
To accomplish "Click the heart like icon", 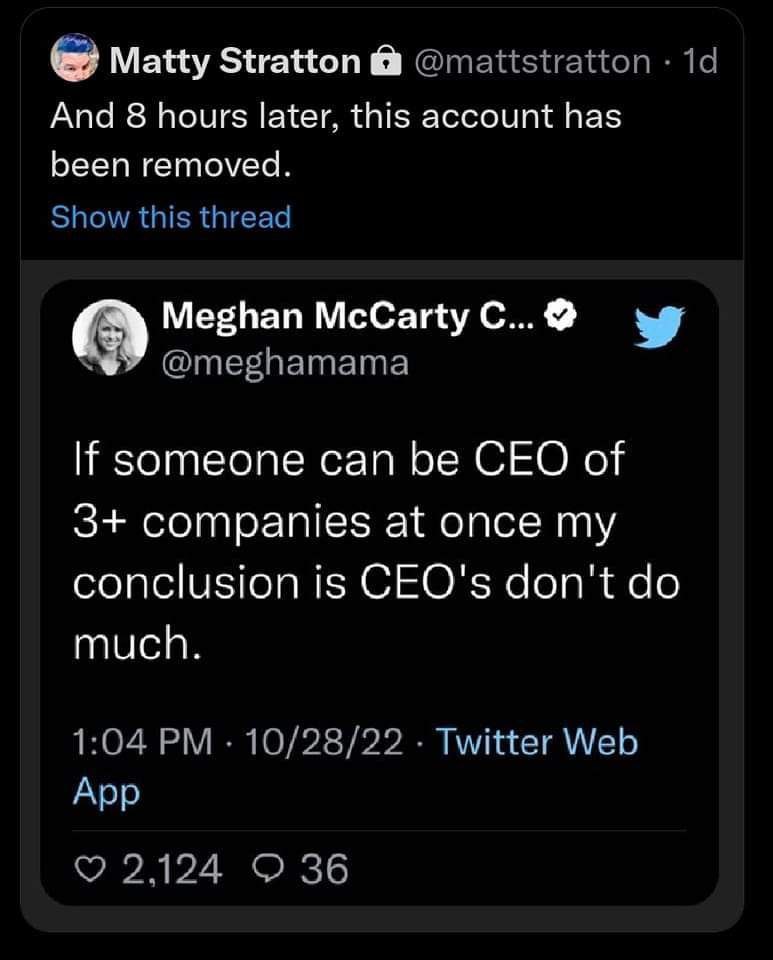I will tap(91, 869).
